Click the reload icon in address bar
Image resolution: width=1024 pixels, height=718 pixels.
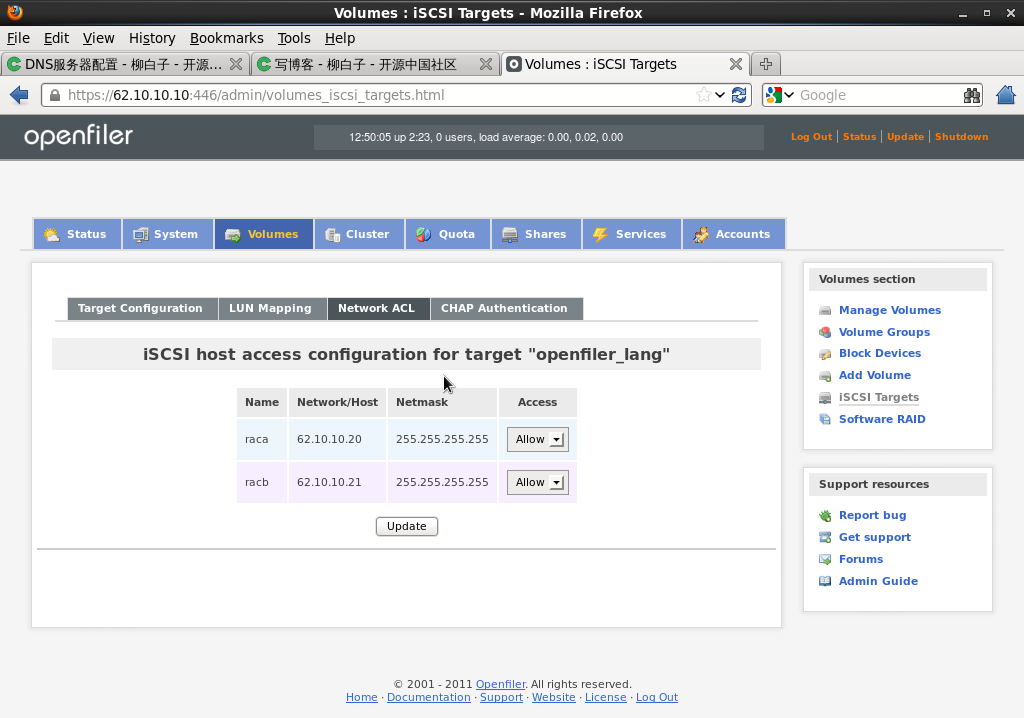[x=739, y=95]
